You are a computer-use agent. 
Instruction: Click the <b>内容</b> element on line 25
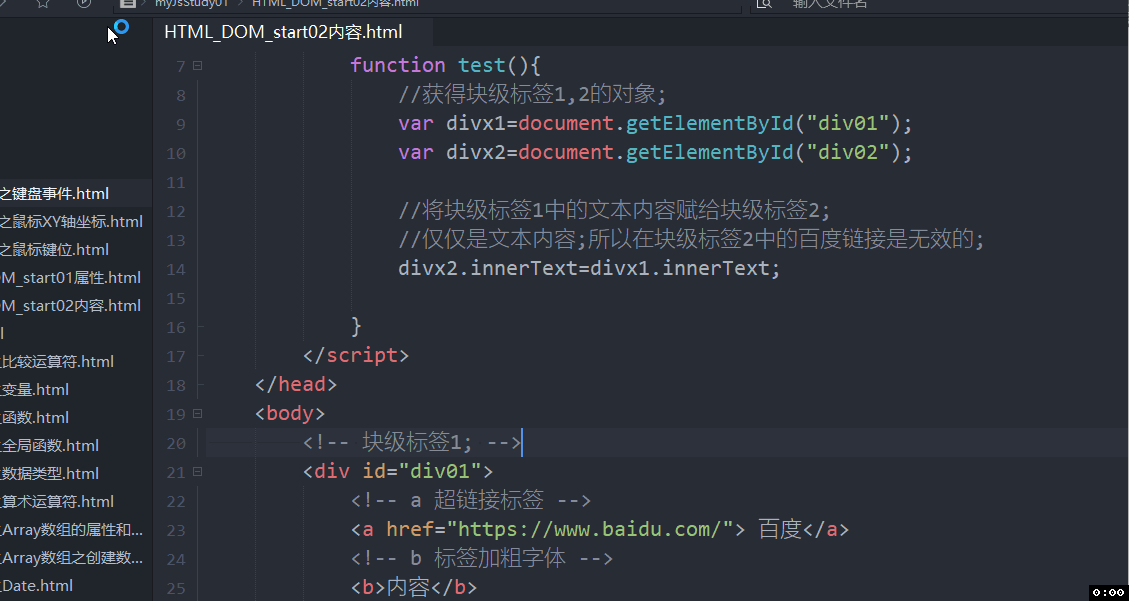(x=414, y=588)
